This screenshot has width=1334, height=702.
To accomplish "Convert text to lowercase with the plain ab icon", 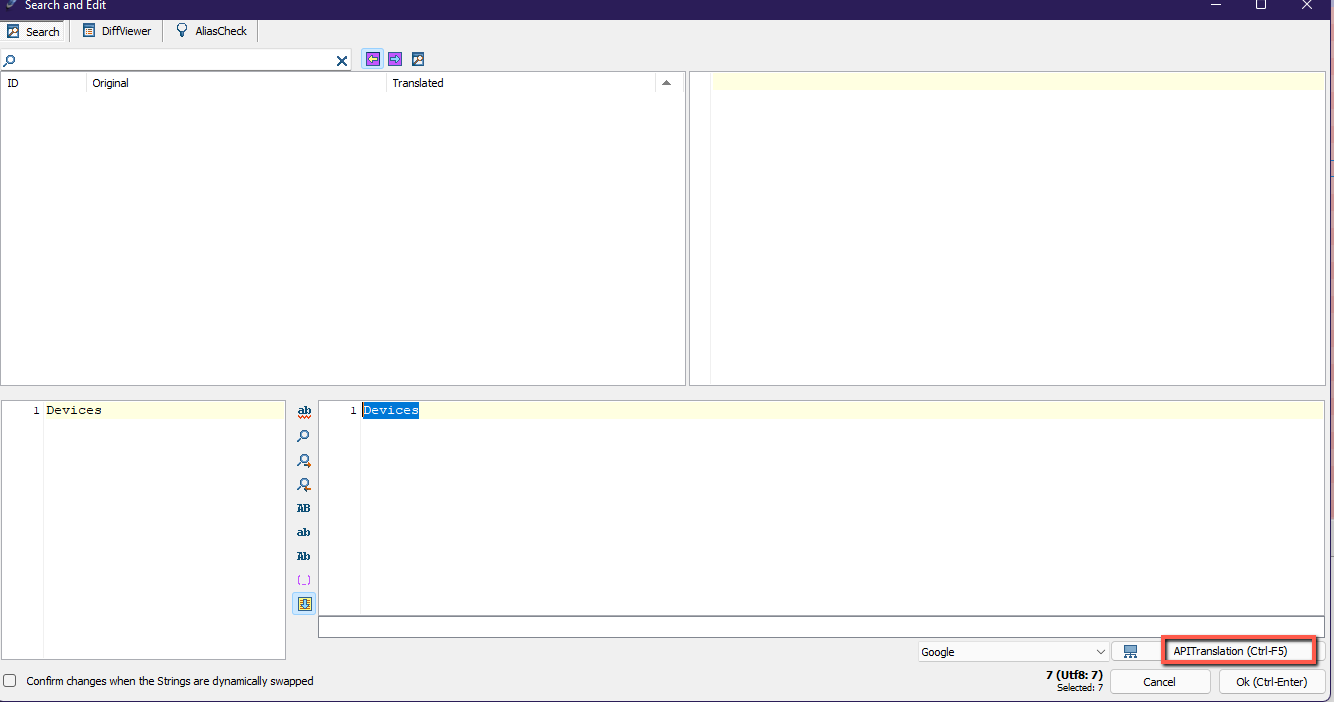I will click(x=304, y=532).
